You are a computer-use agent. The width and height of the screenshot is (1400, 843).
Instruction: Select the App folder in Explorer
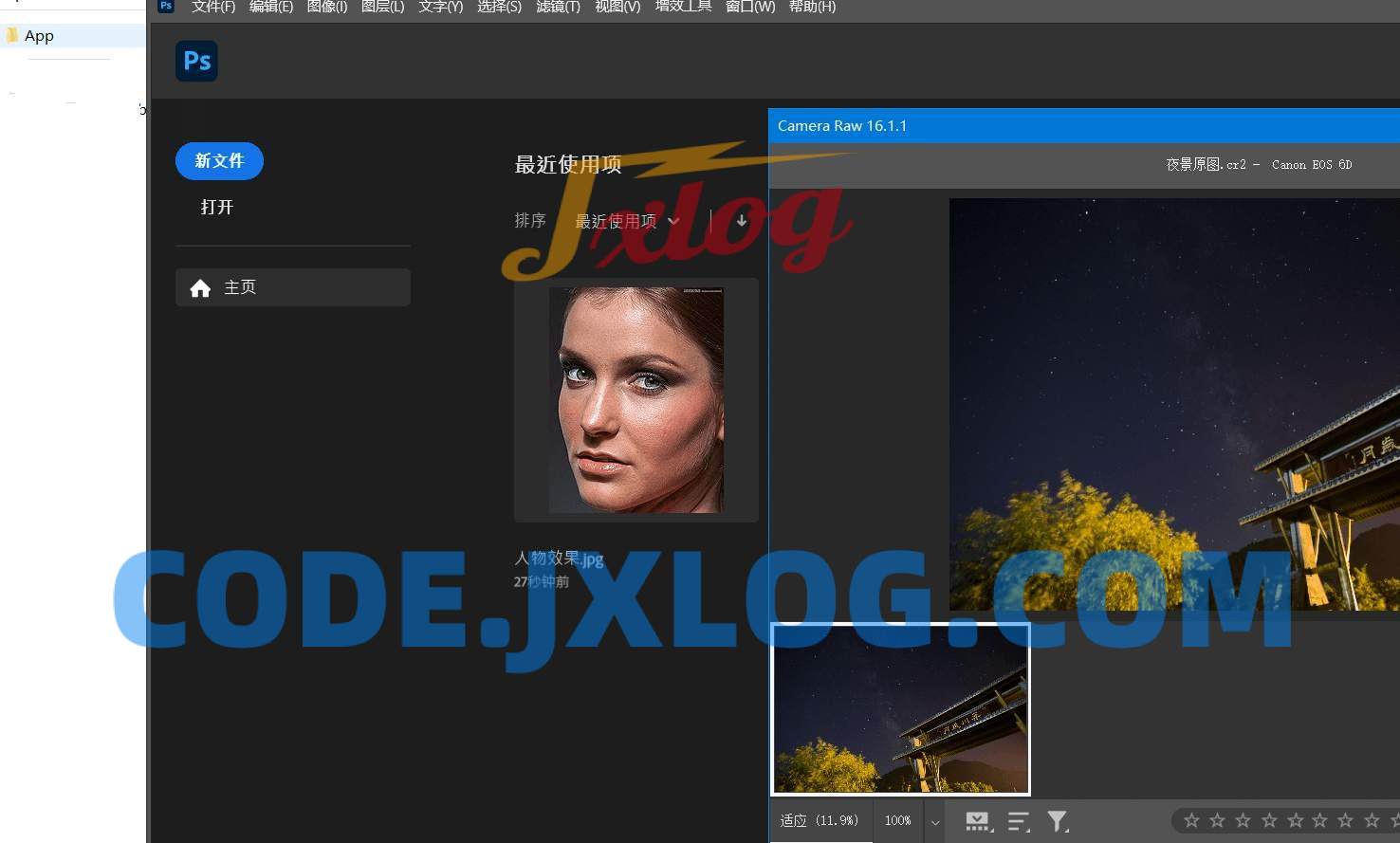pyautogui.click(x=39, y=36)
